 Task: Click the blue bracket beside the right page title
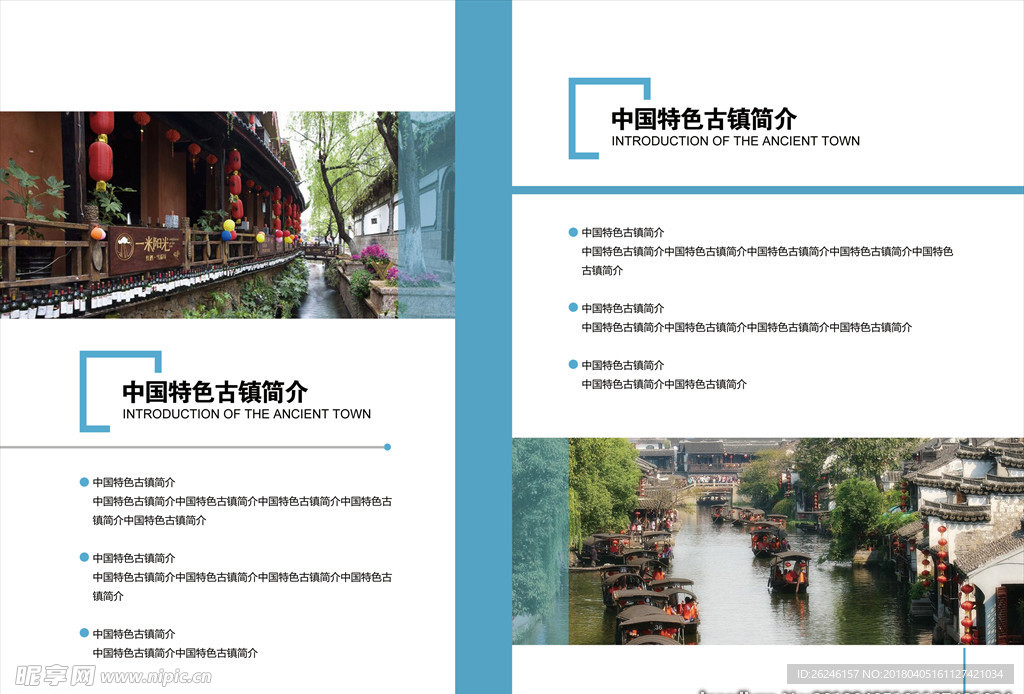point(572,118)
